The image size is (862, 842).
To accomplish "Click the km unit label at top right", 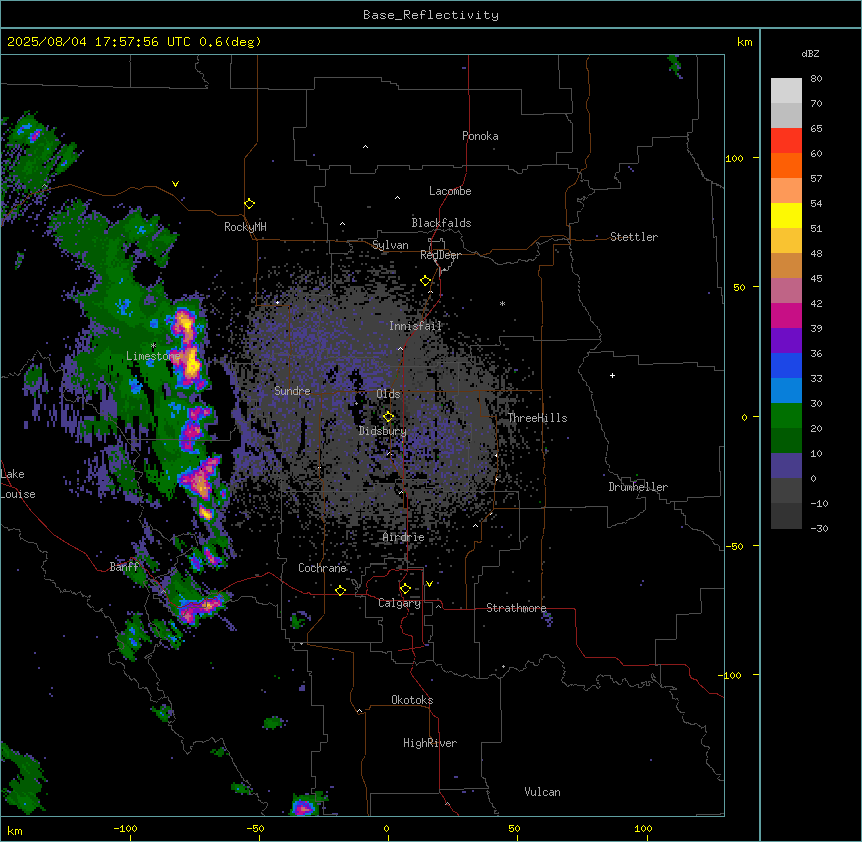I will [745, 42].
